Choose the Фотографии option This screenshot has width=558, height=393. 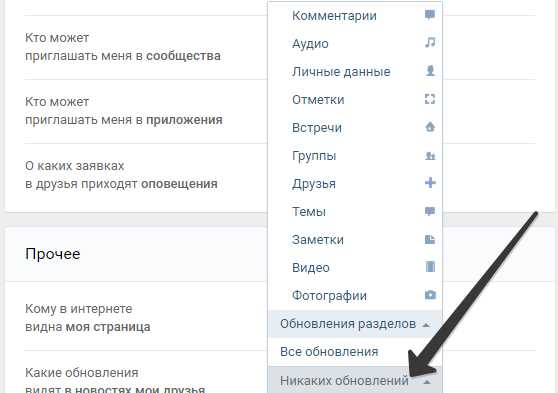[x=355, y=296]
